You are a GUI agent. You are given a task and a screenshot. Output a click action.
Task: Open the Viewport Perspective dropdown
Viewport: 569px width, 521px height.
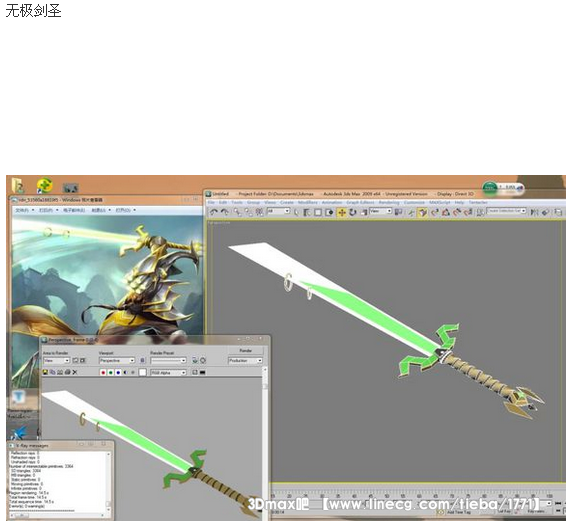pos(117,361)
